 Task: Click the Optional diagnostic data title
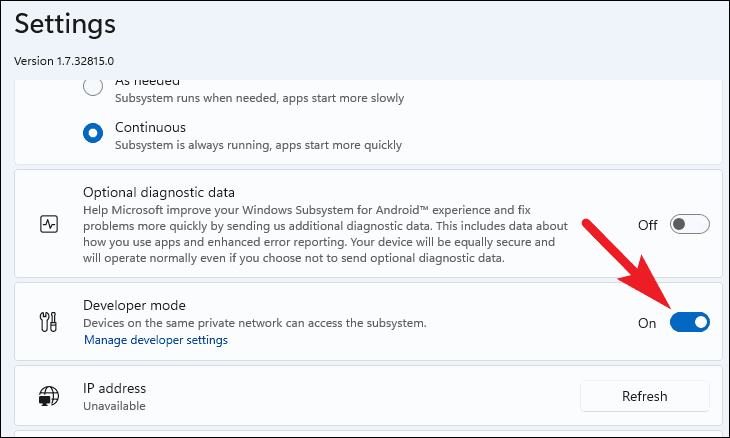tap(159, 192)
